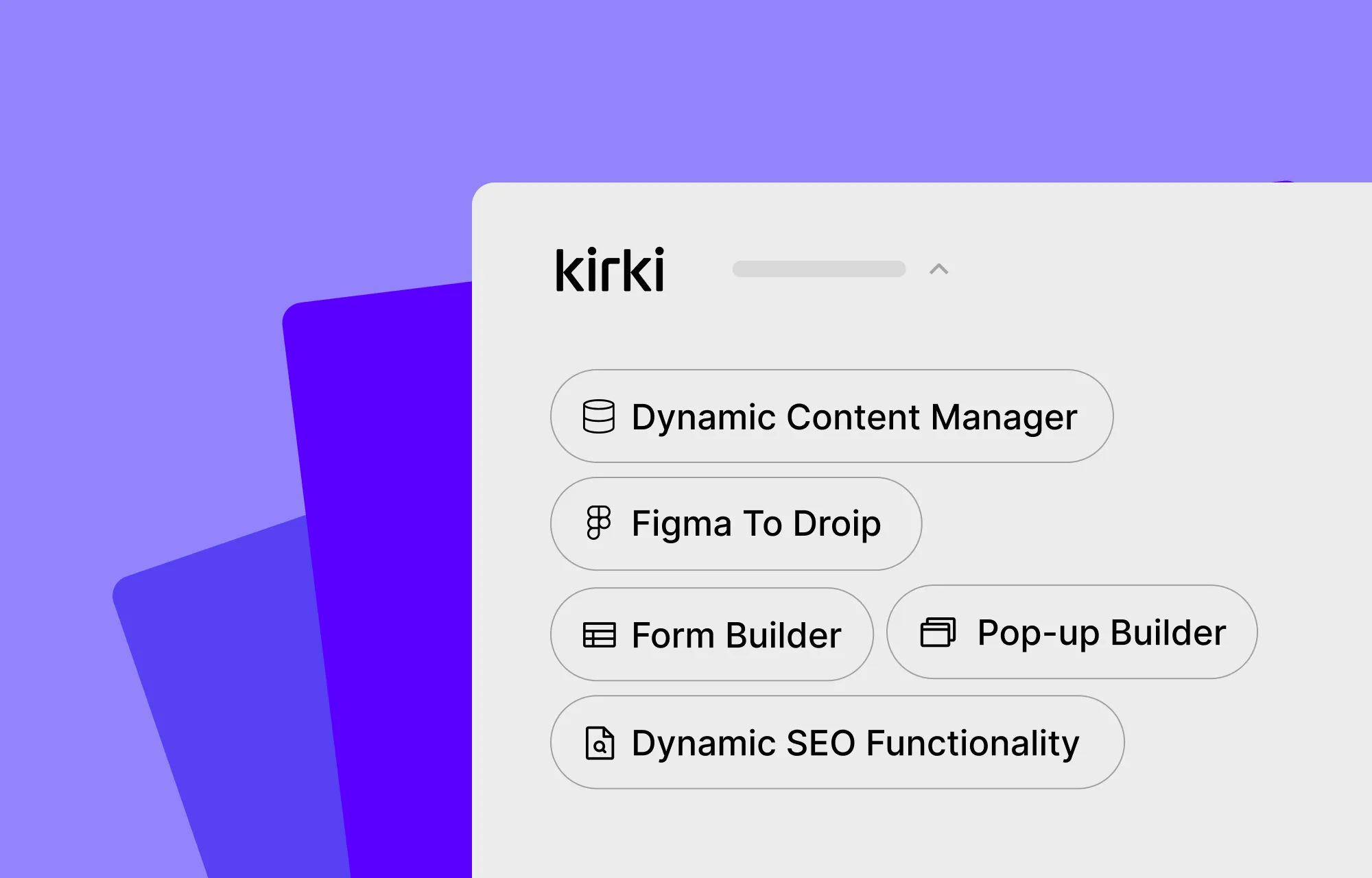Select the Figma To Droip pill
The height and width of the screenshot is (878, 1372).
pos(736,524)
